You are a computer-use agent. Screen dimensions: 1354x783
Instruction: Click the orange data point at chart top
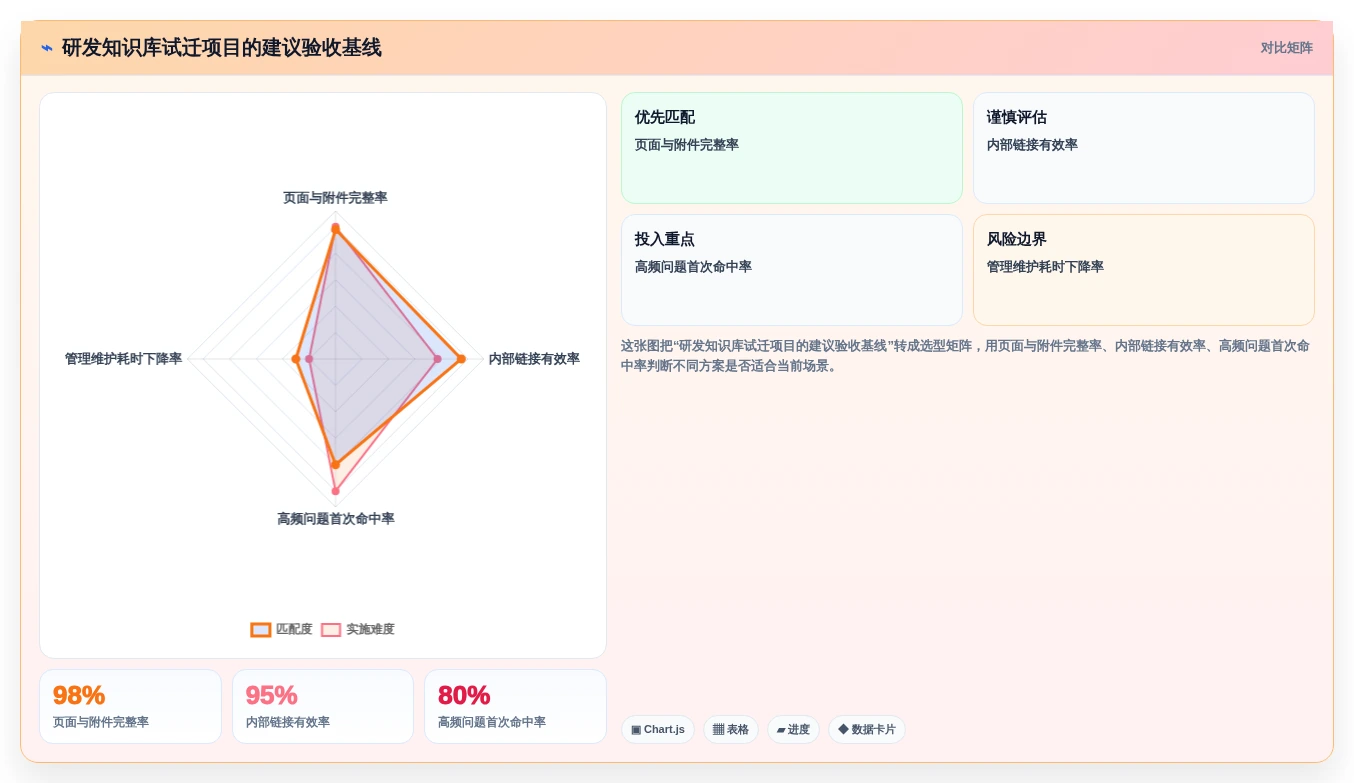tap(335, 228)
